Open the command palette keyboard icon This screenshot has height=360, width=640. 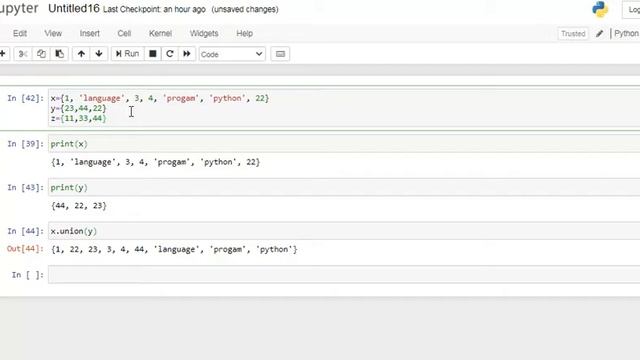coord(280,54)
